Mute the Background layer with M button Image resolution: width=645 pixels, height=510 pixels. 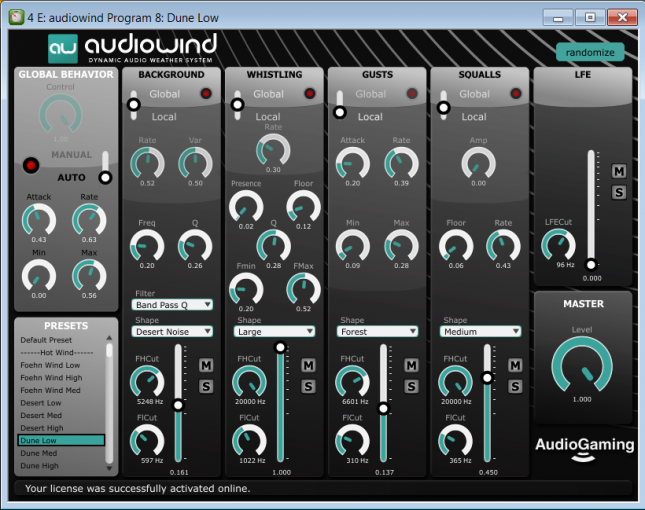[206, 365]
